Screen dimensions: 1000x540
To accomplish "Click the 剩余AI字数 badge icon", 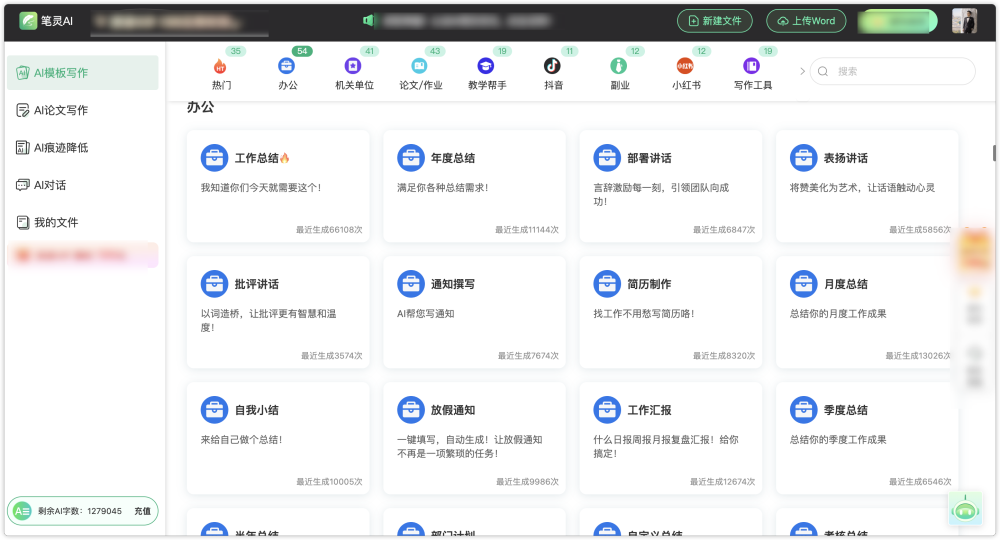I will pos(22,511).
